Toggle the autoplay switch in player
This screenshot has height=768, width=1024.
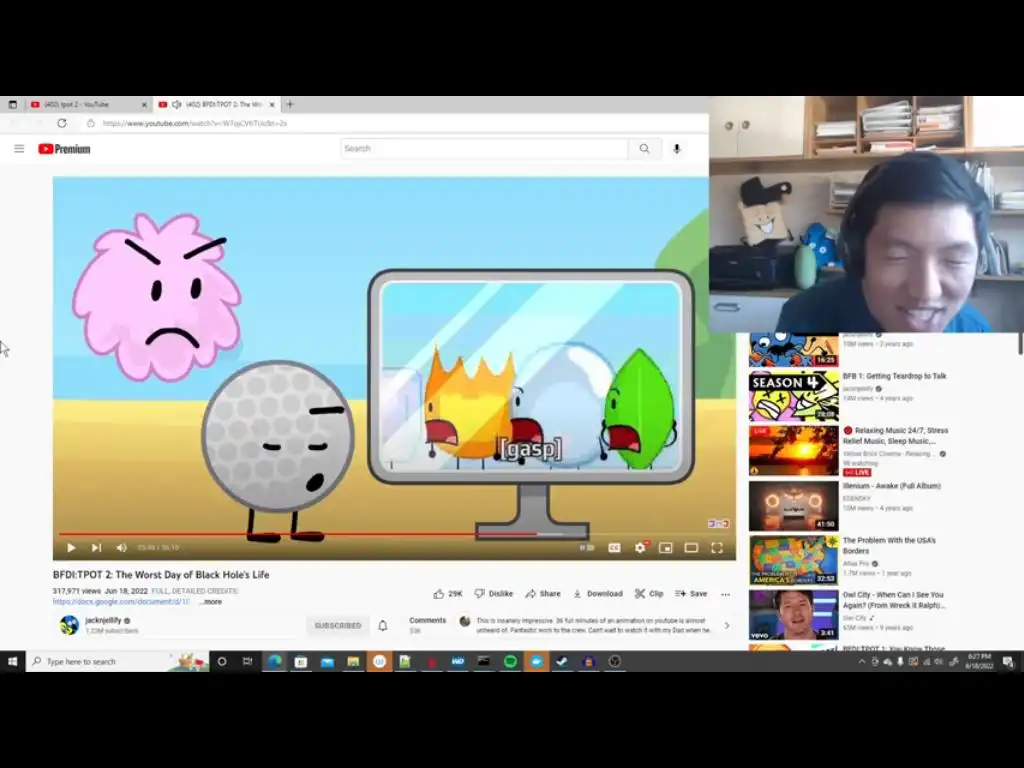pos(587,548)
